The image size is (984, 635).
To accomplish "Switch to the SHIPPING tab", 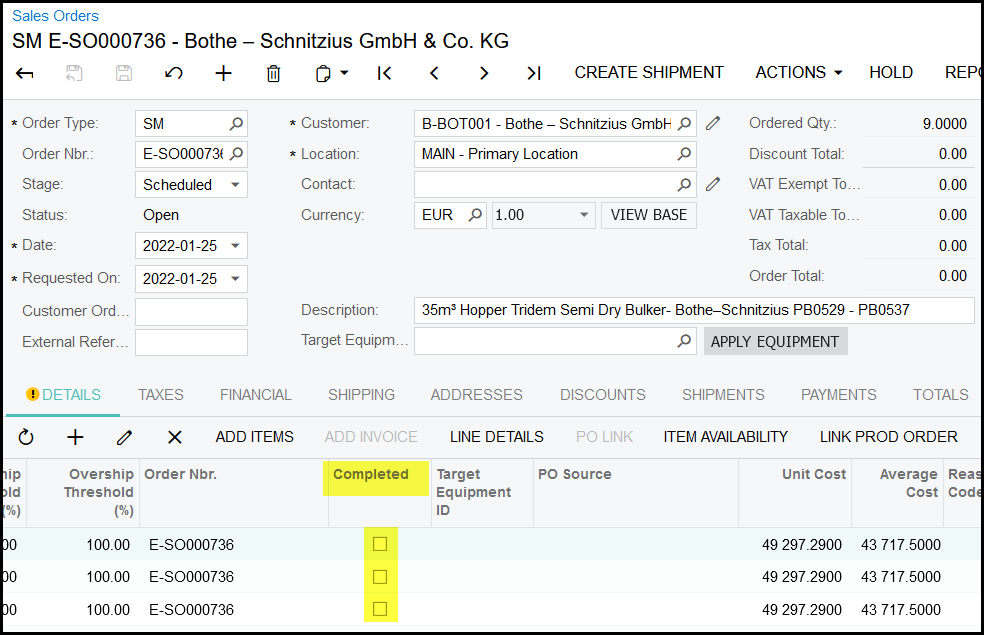I will (361, 395).
